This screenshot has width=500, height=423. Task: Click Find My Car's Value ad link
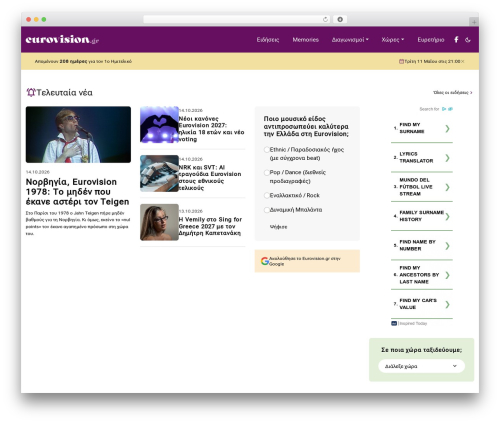pyautogui.click(x=418, y=304)
